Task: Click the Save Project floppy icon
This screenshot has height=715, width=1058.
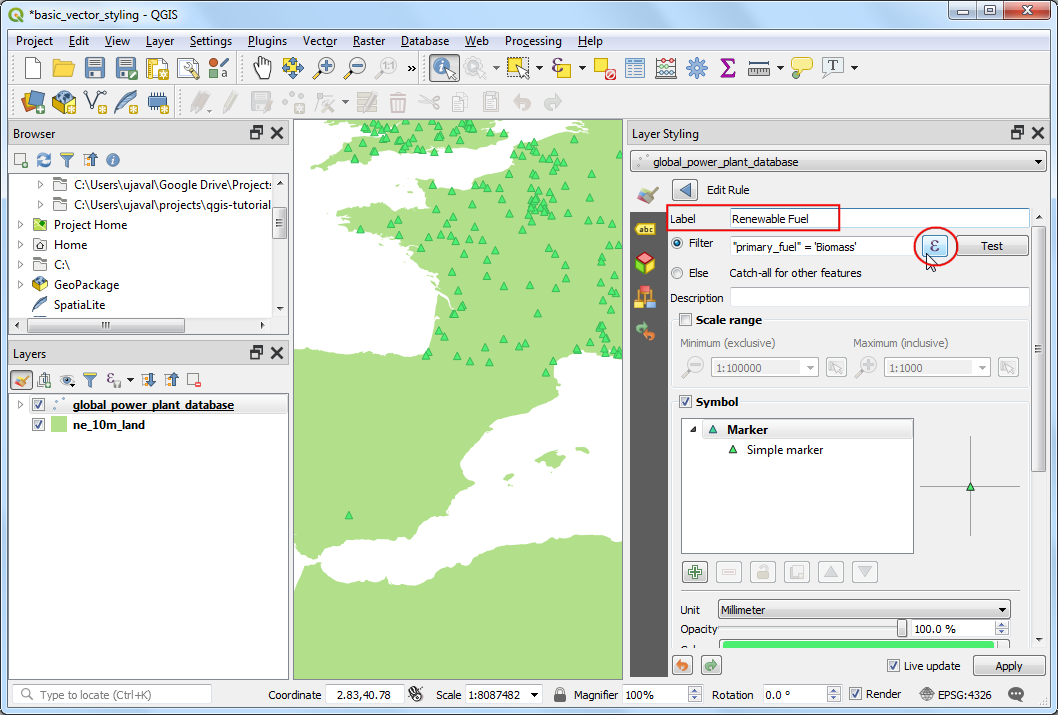Action: 95,67
